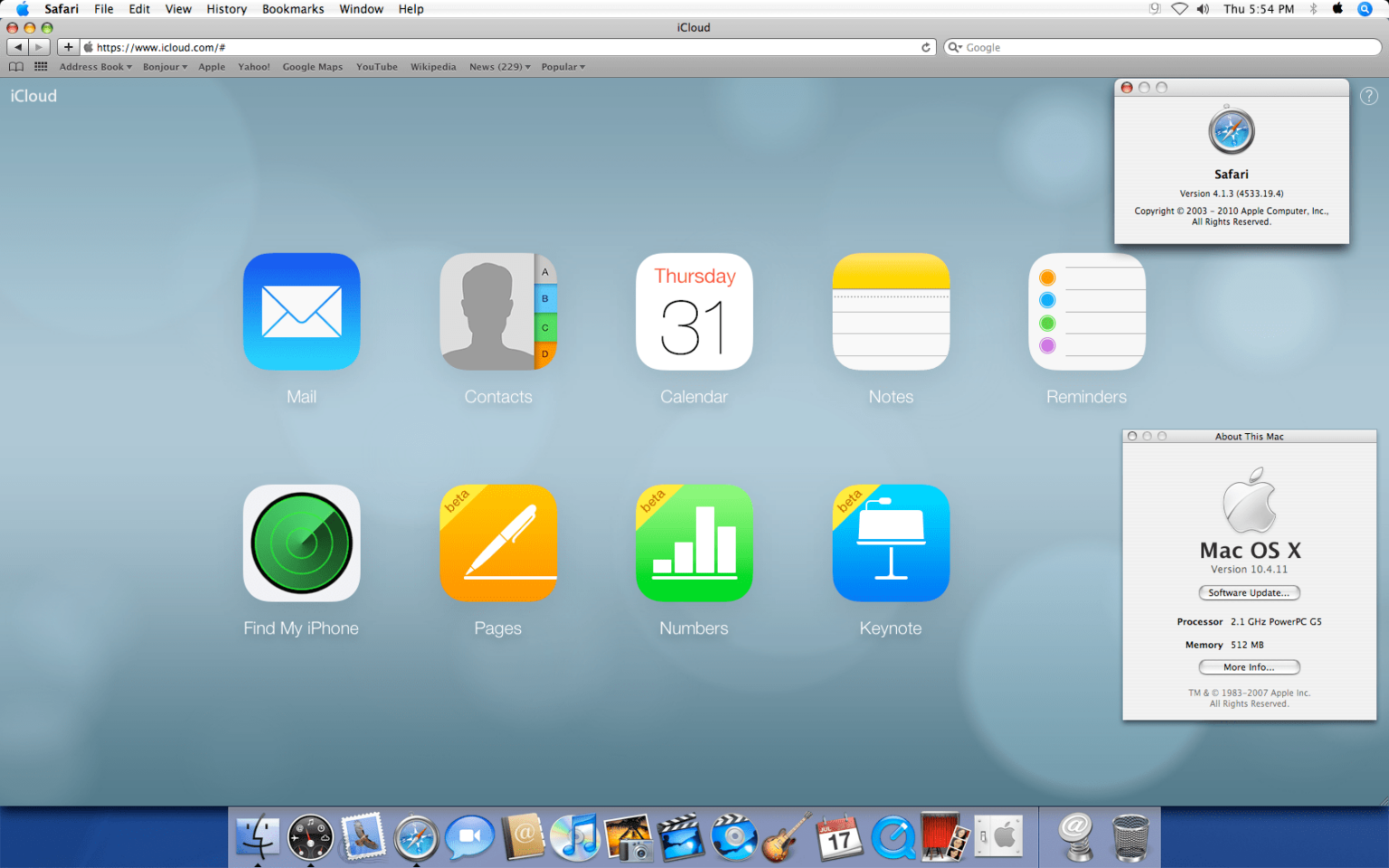Launch the Keynote beta app
The height and width of the screenshot is (868, 1389).
tap(891, 542)
